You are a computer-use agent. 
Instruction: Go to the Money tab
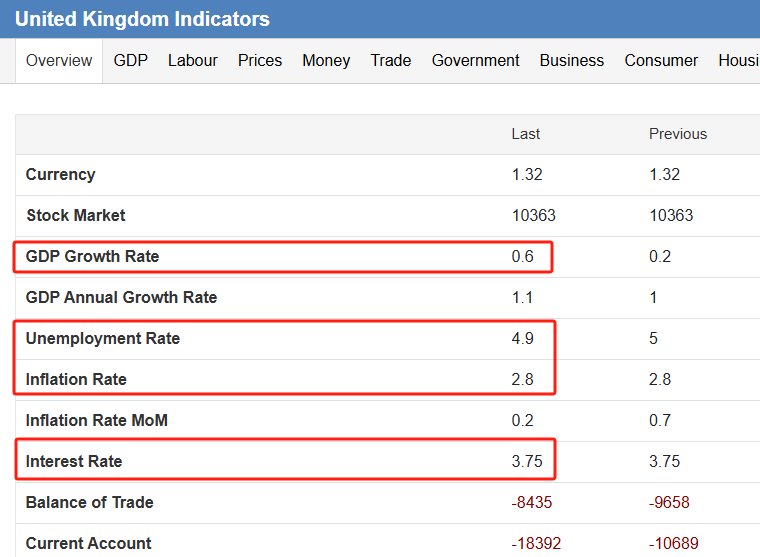click(326, 61)
